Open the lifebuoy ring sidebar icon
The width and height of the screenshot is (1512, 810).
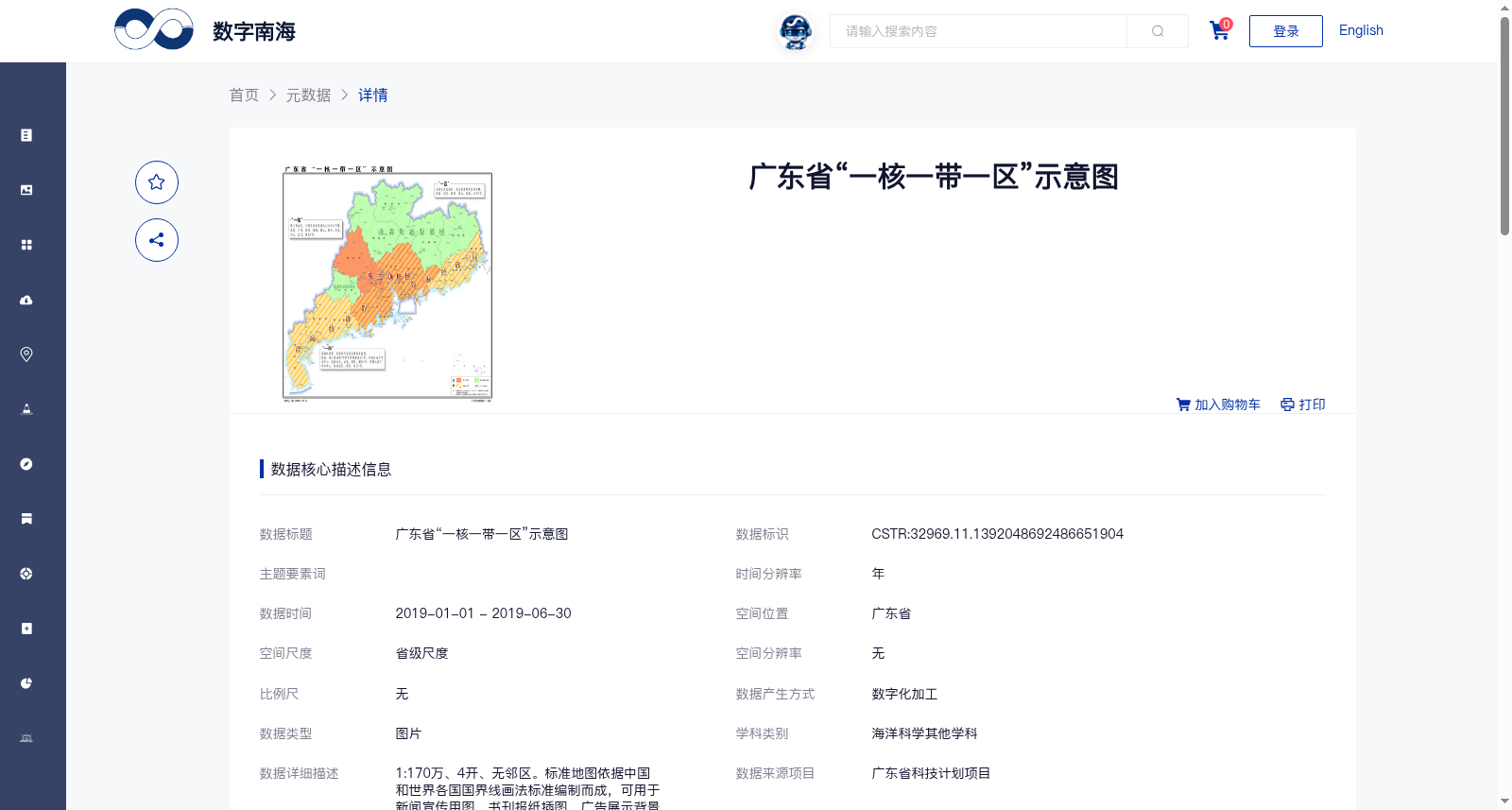point(26,574)
